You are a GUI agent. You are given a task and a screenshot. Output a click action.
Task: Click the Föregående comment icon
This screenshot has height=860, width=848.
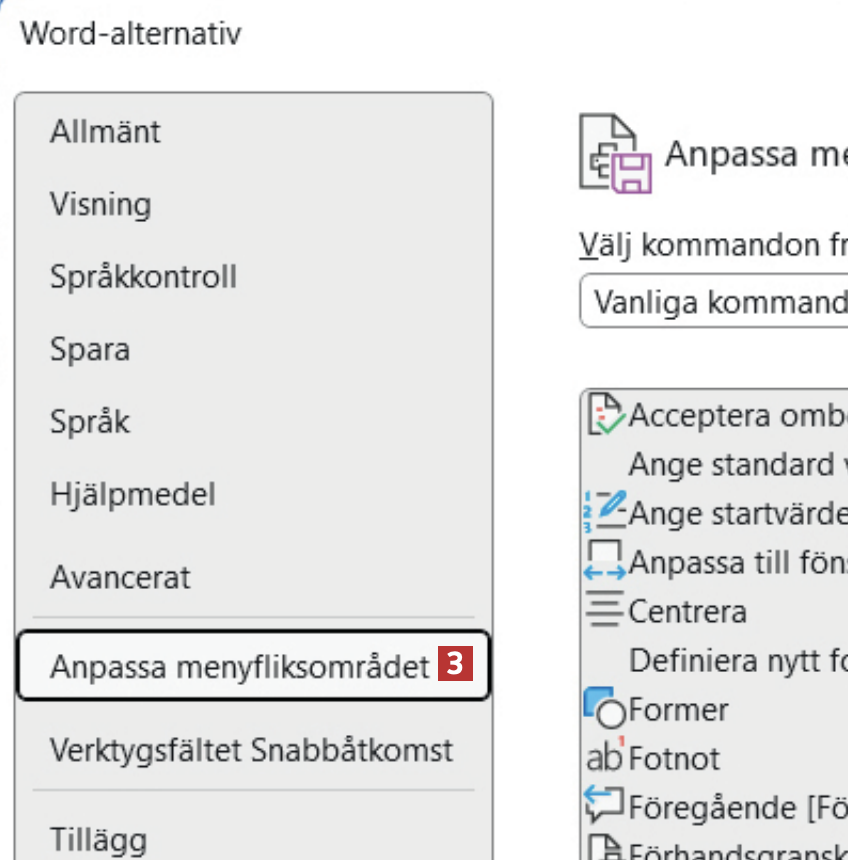tap(605, 805)
